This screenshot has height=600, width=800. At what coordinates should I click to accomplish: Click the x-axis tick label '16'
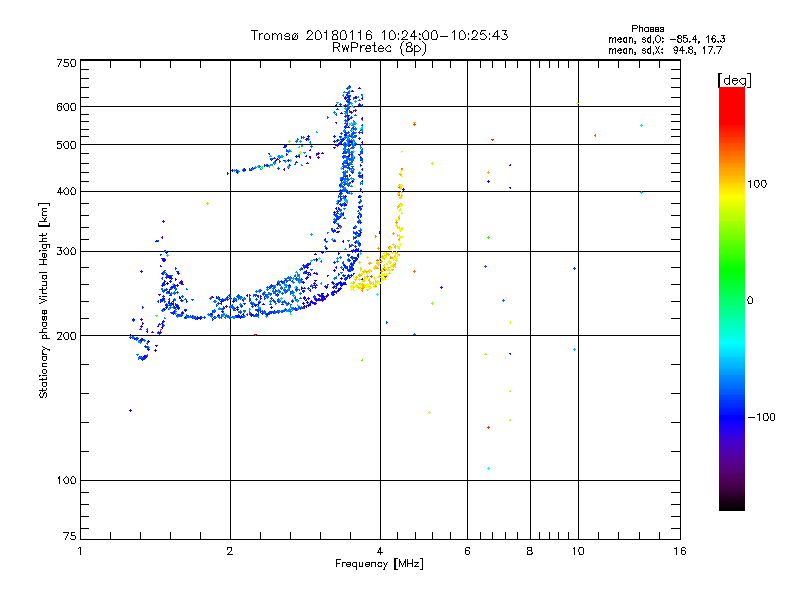pyautogui.click(x=680, y=551)
